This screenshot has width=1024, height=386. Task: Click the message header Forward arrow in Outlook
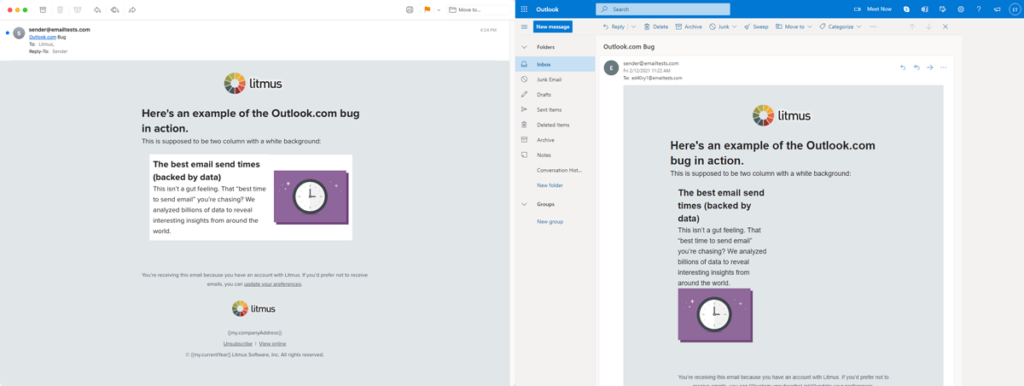930,67
